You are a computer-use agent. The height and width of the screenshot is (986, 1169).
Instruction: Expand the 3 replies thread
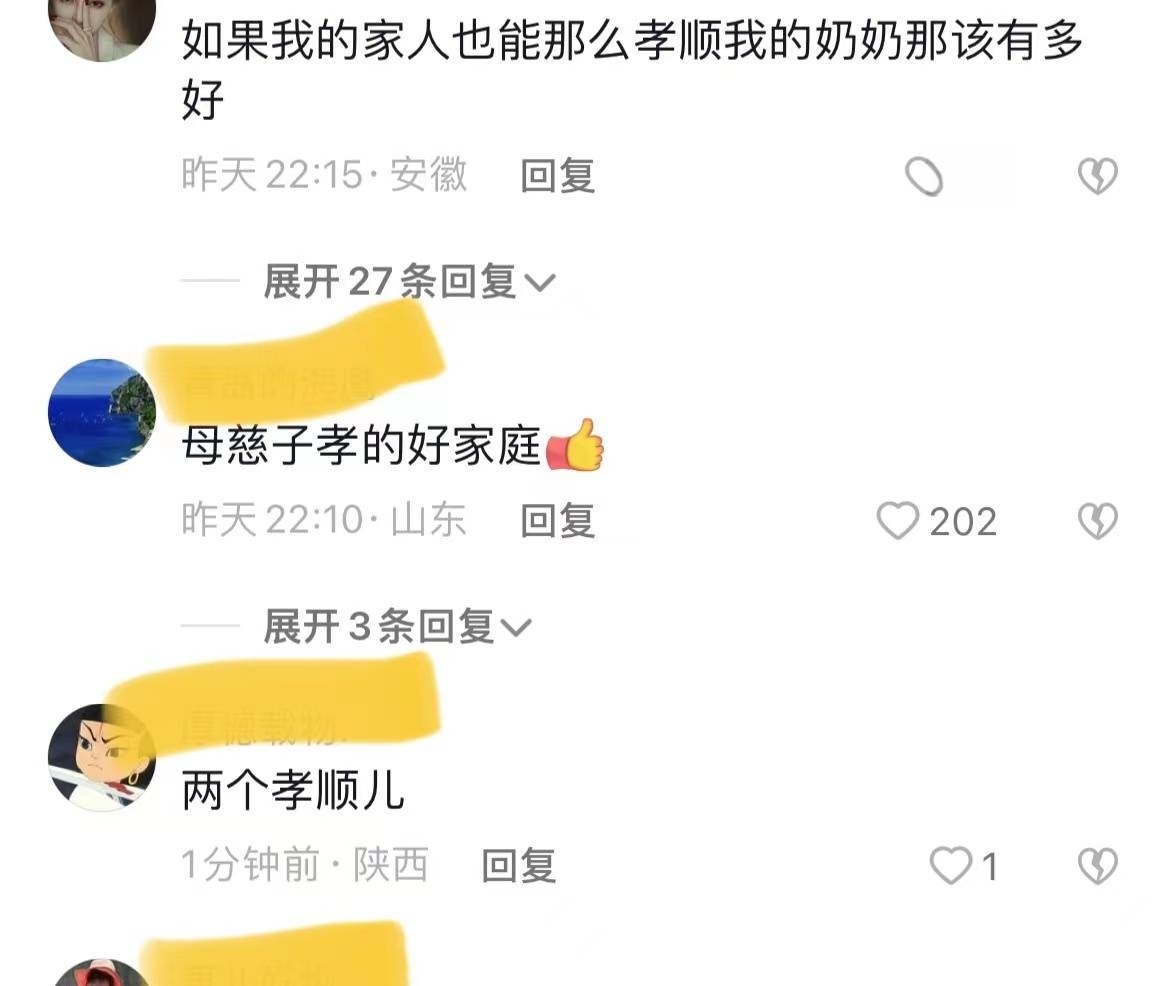tap(397, 626)
